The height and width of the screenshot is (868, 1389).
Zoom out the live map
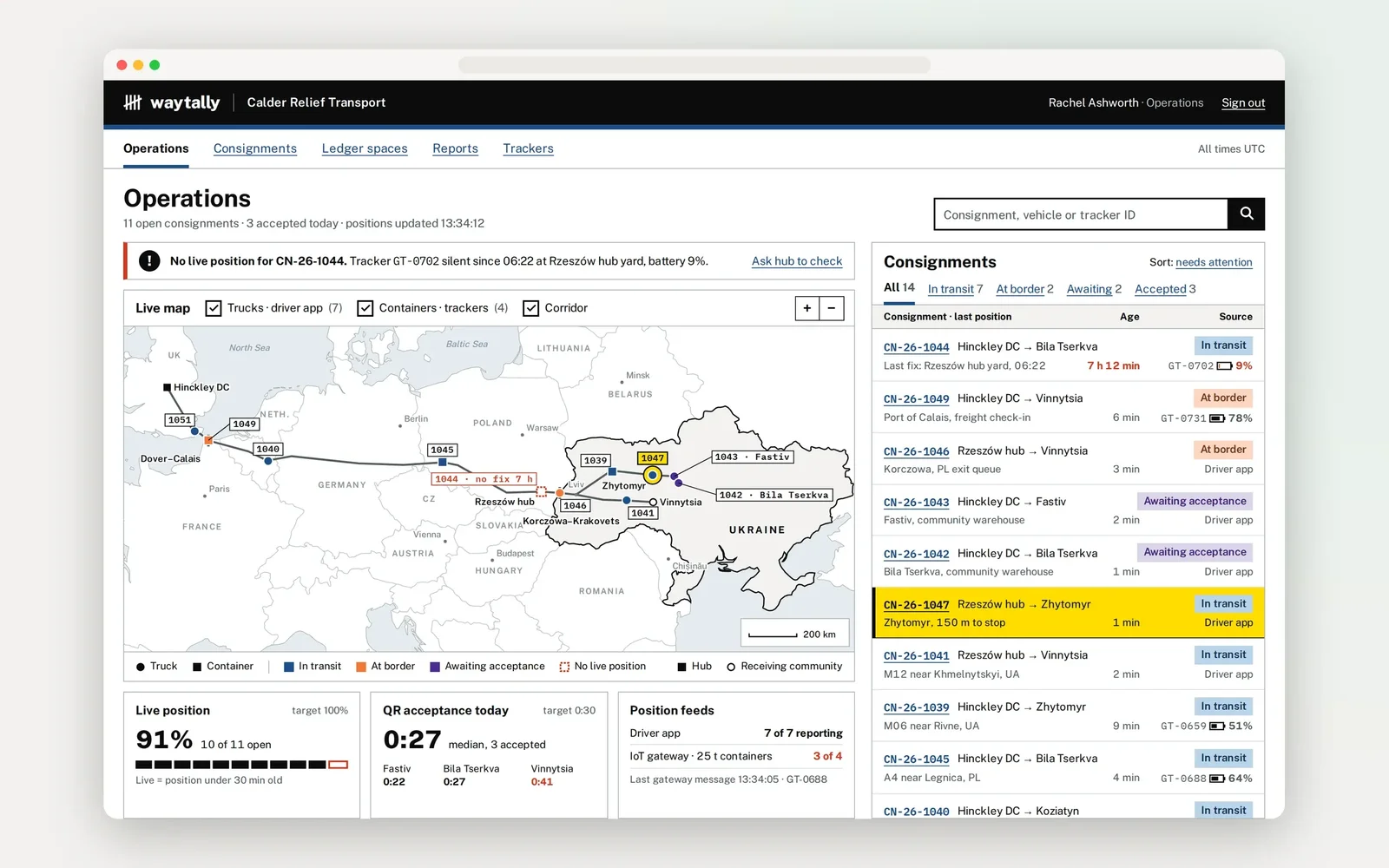832,308
